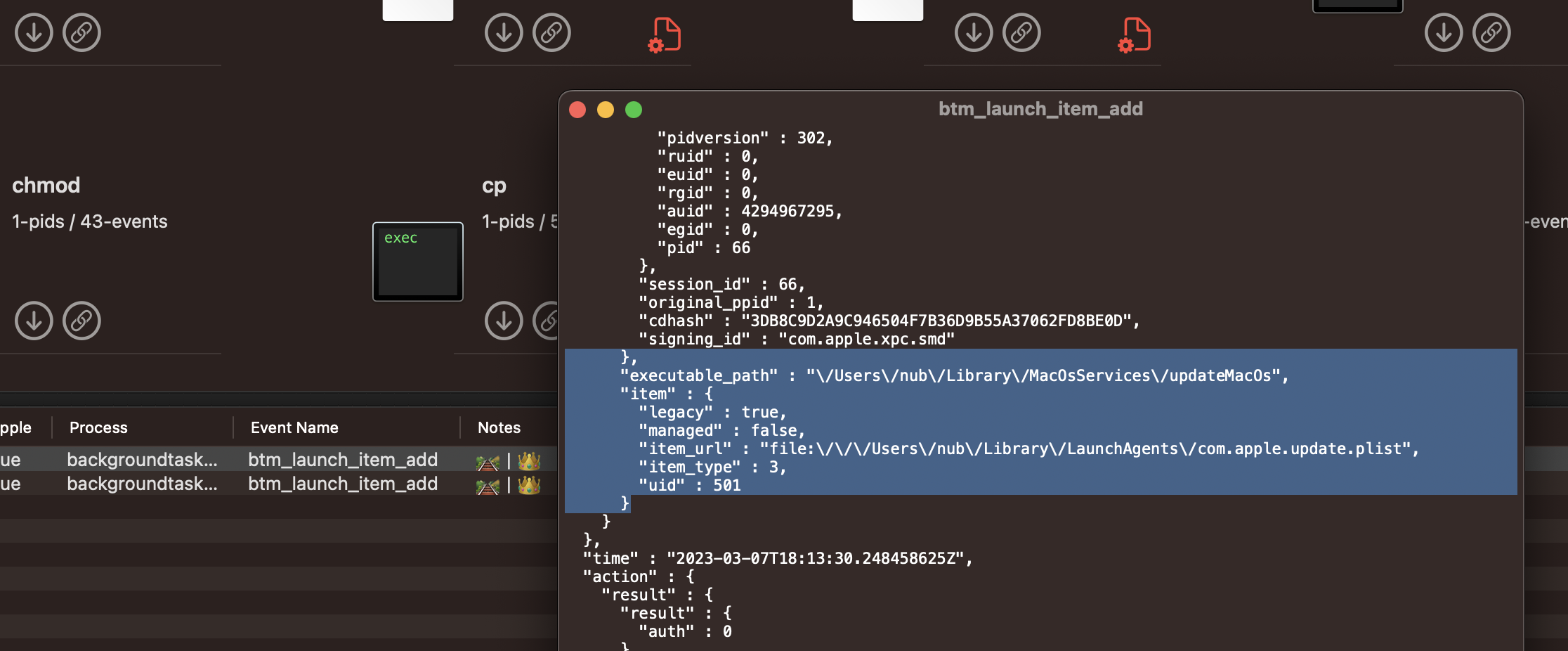The height and width of the screenshot is (651, 1568).
Task: Click link icon in rightmost top-row card
Action: coord(1491,32)
